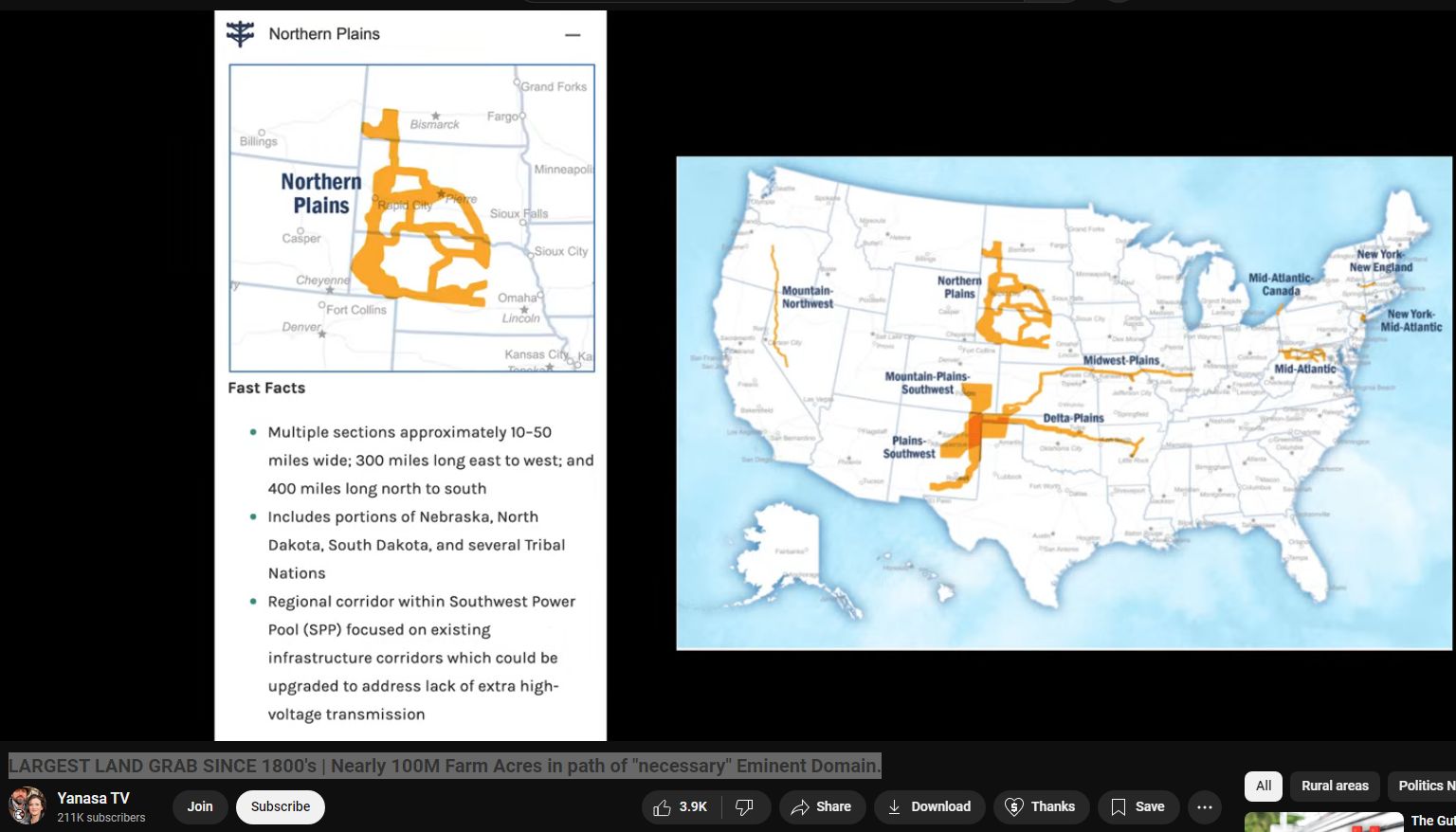
Task: Click Omaha on the Northern Plains map
Action: tap(518, 298)
